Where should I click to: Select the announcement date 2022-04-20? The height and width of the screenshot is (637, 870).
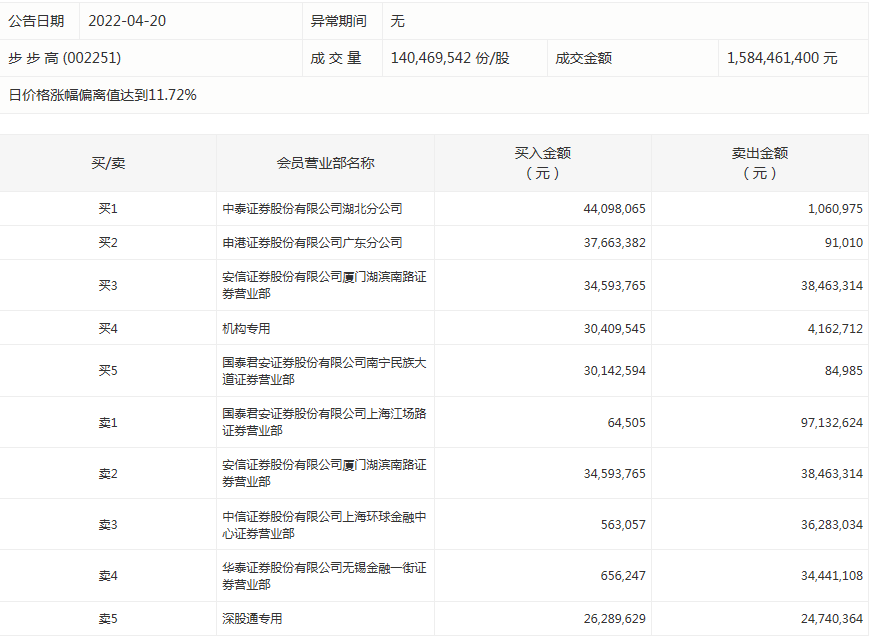(127, 21)
